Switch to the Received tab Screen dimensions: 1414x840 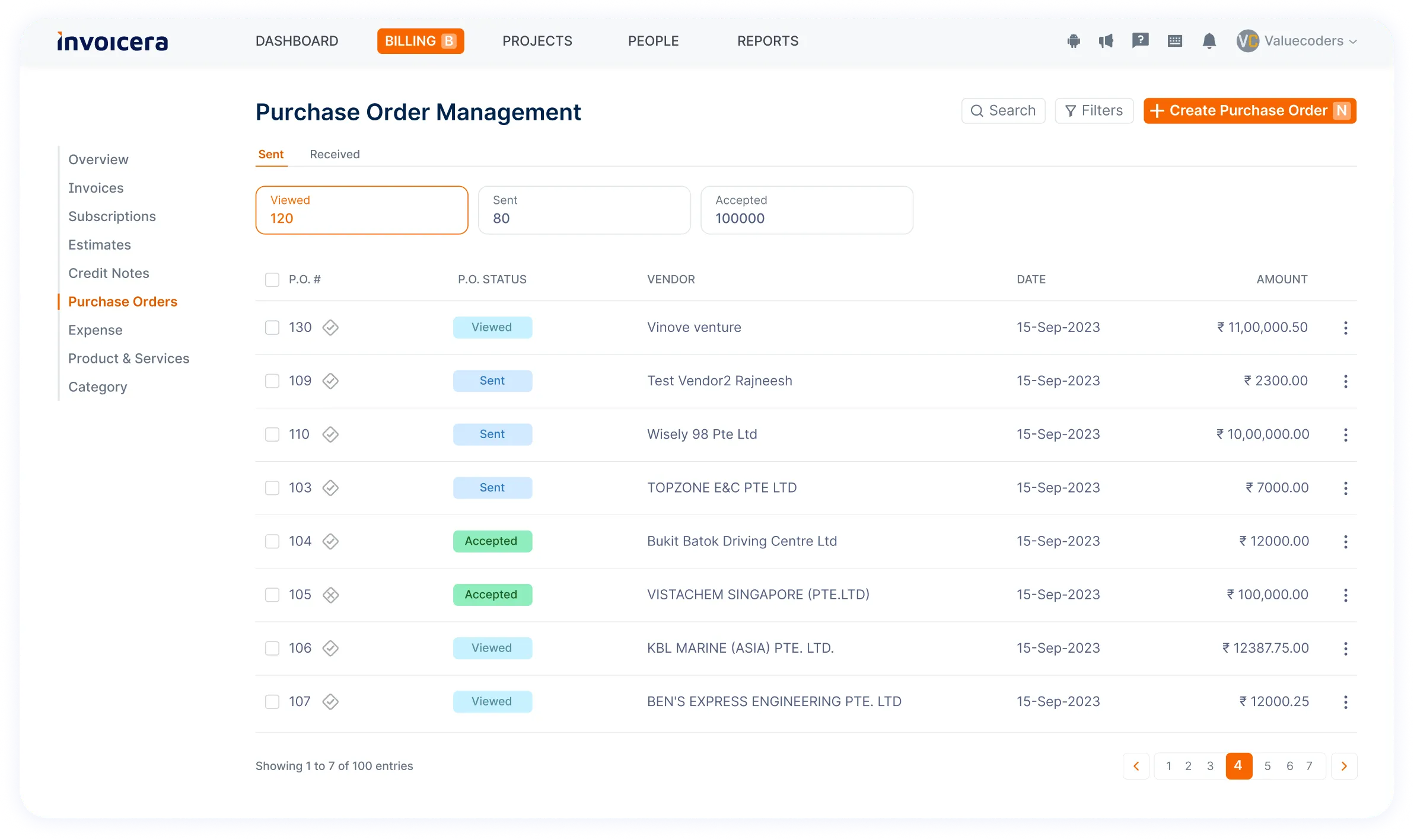(335, 154)
